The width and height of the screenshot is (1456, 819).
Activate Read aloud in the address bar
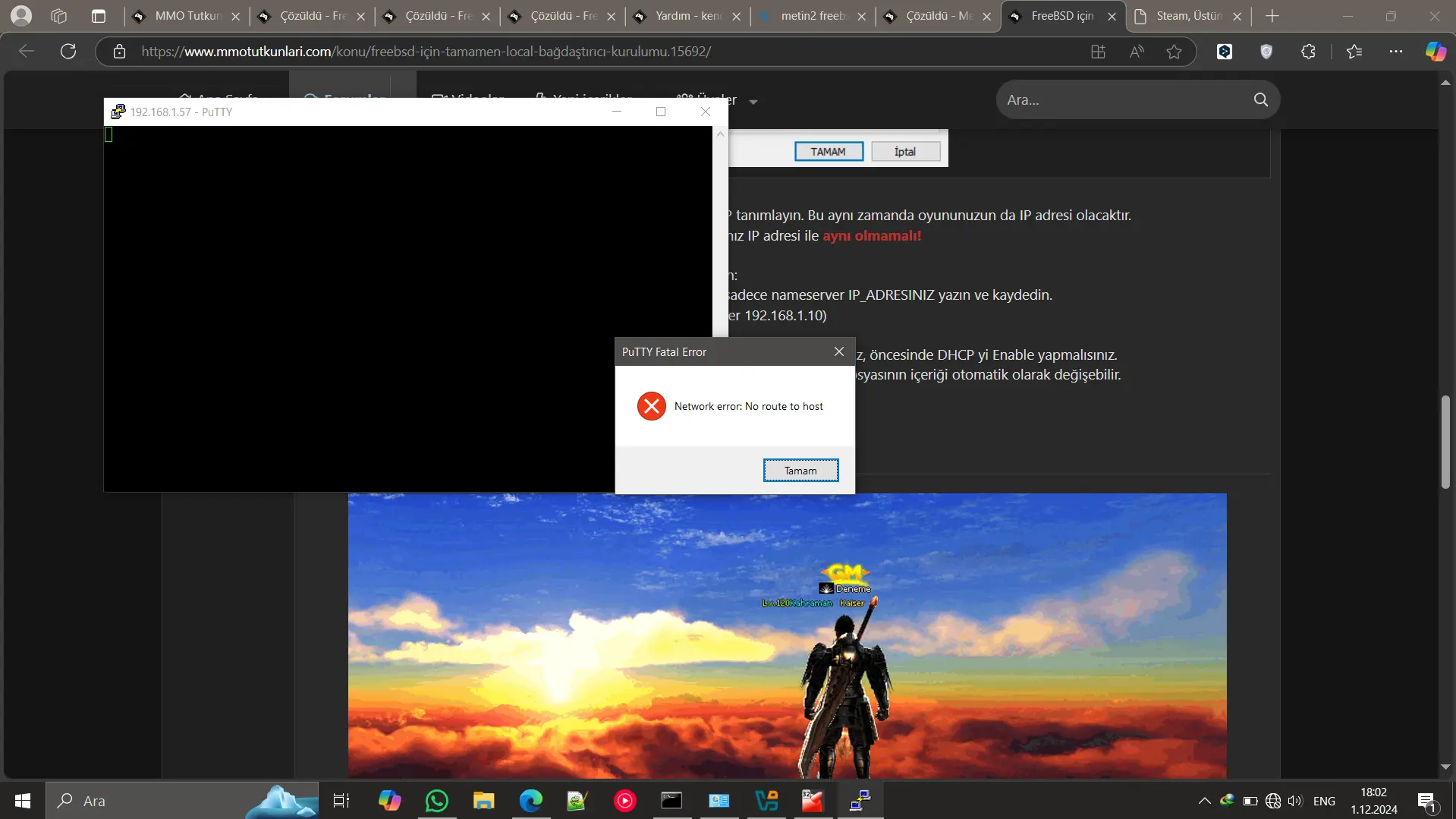[x=1136, y=52]
